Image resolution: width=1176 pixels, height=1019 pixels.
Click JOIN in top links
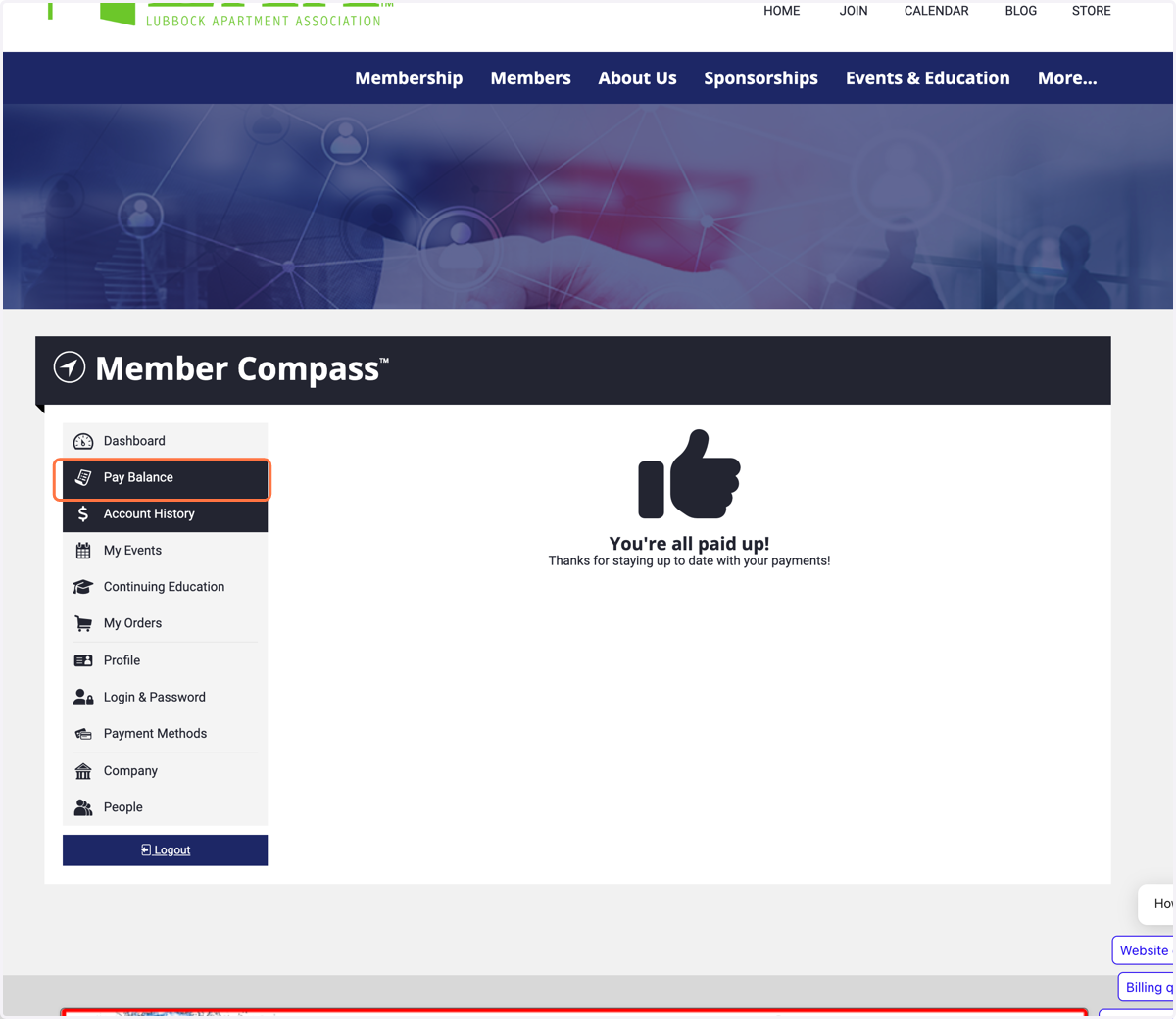point(854,11)
